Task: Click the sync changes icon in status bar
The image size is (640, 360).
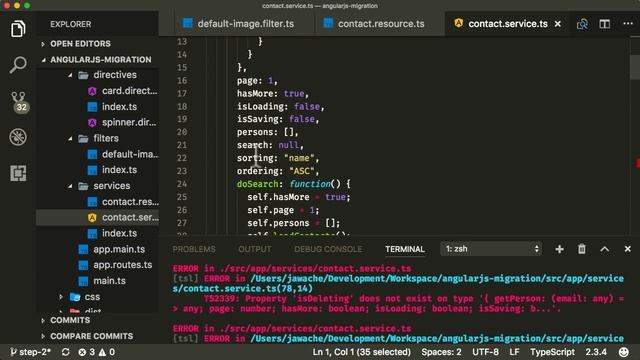Action: coord(65,352)
